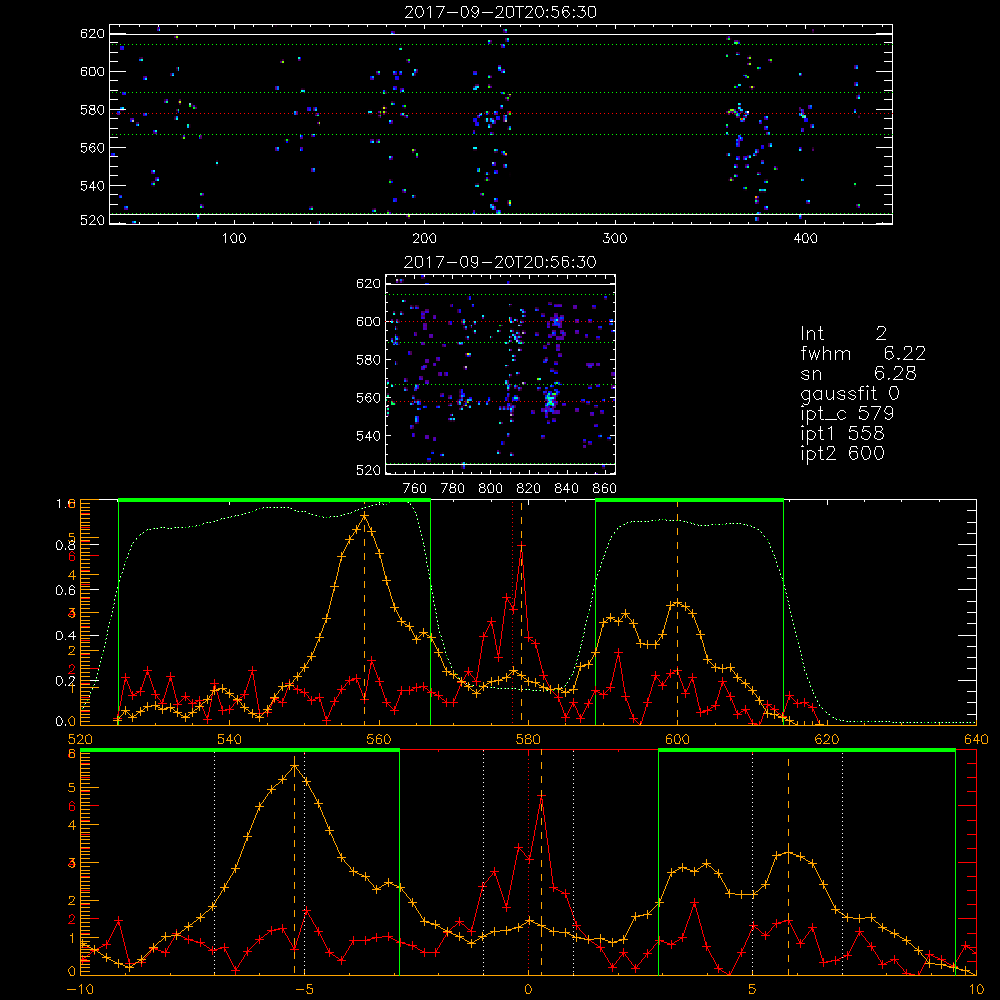Click white y-axis label 0.4 on upper profile
The height and width of the screenshot is (1000, 1000).
click(x=65, y=636)
